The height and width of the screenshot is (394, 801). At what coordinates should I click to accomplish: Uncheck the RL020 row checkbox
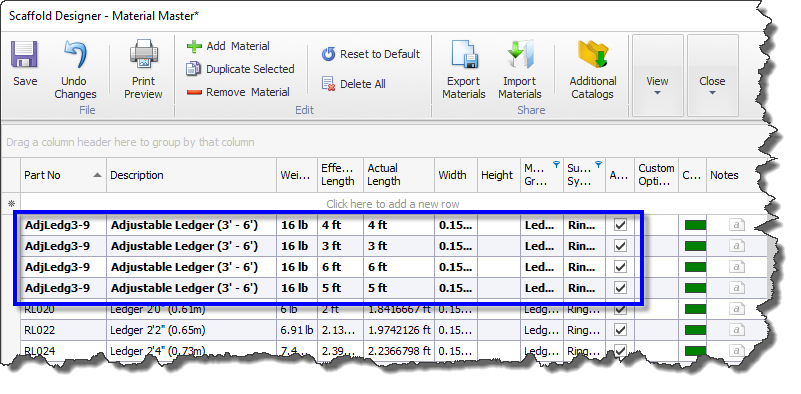point(620,310)
